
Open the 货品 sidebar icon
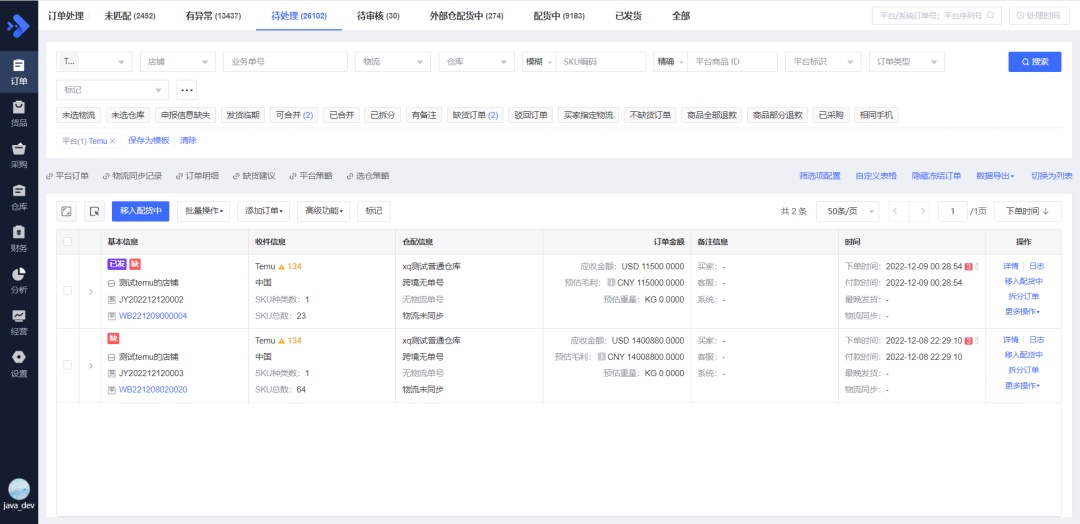point(19,113)
